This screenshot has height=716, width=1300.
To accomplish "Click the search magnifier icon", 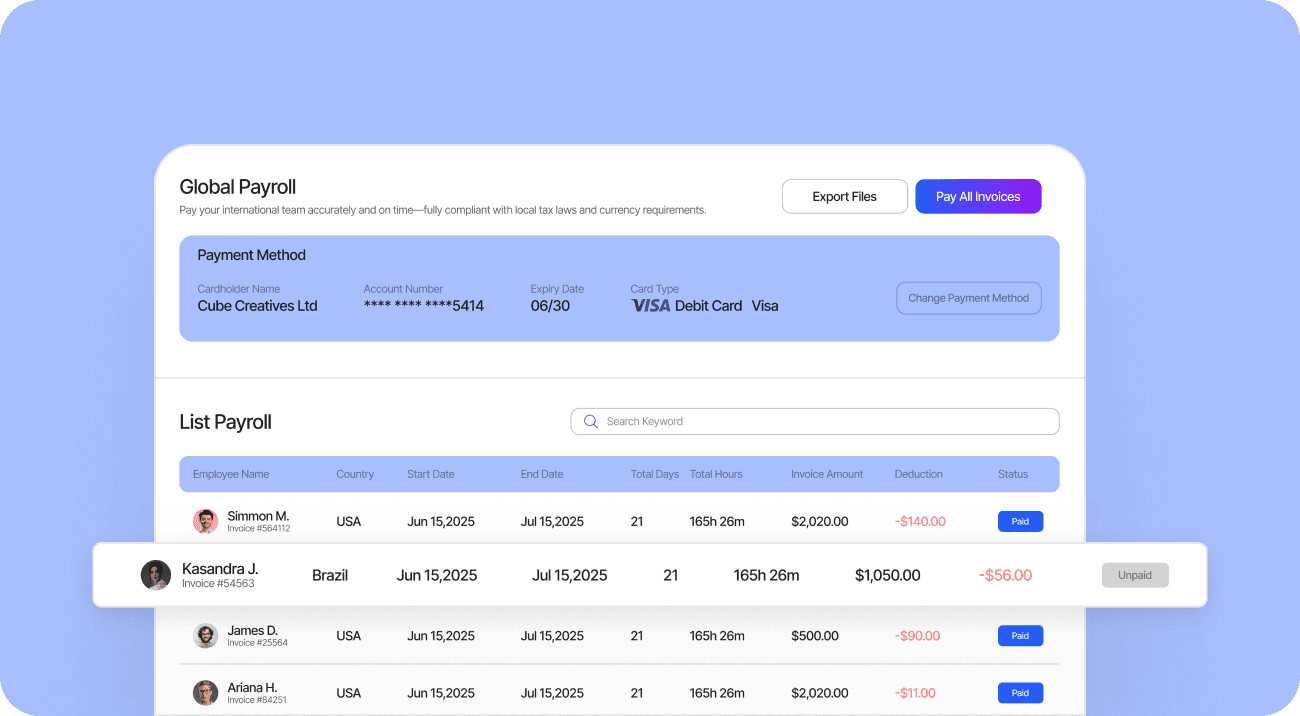I will pos(590,422).
